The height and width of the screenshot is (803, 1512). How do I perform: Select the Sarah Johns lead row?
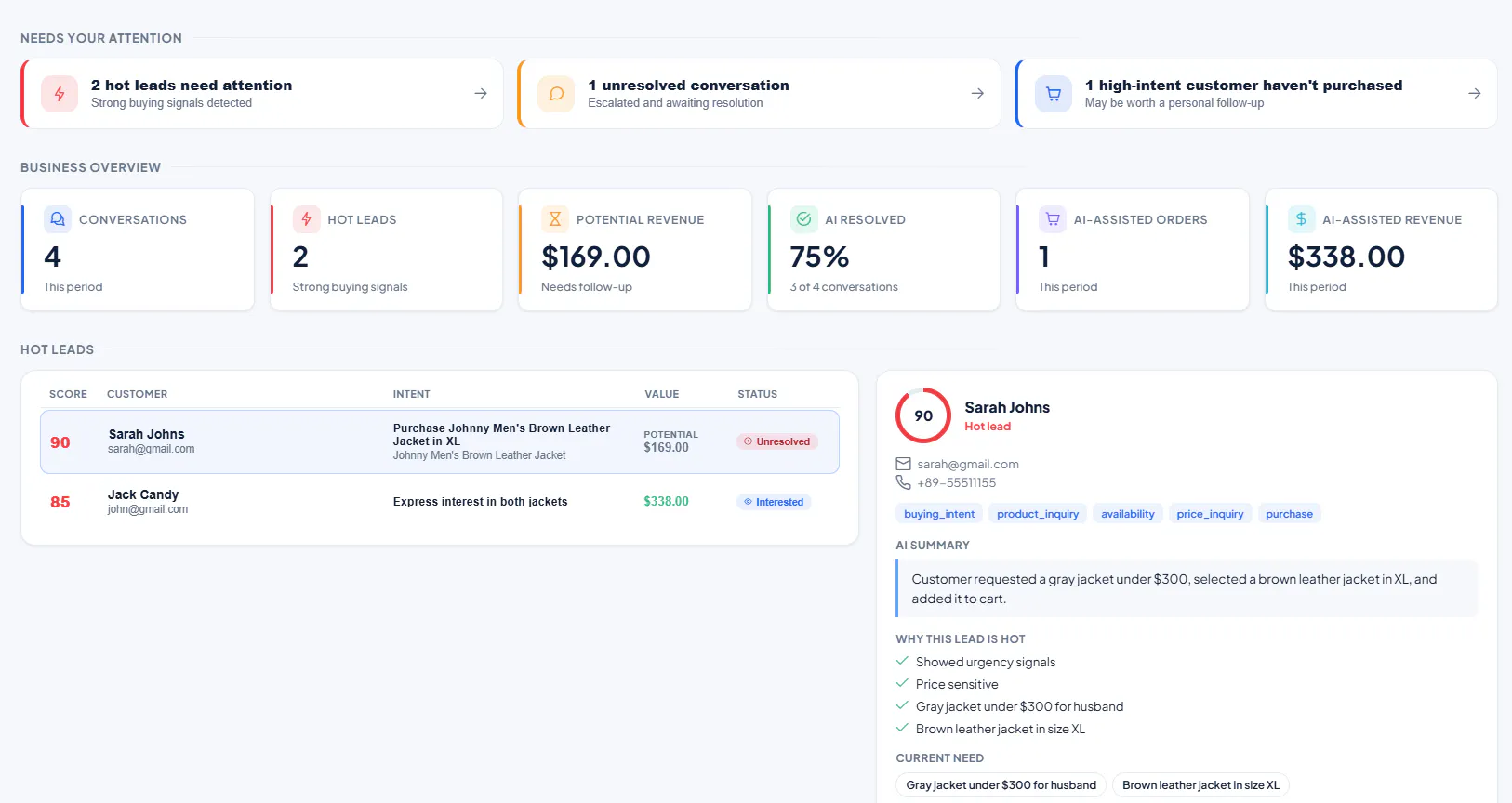click(440, 441)
